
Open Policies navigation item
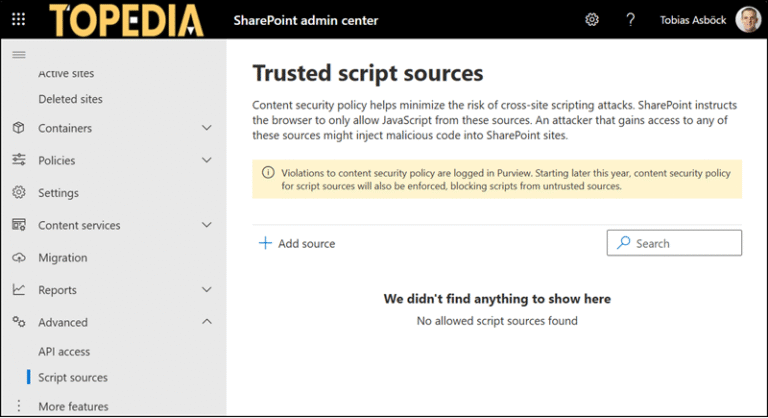tap(57, 161)
